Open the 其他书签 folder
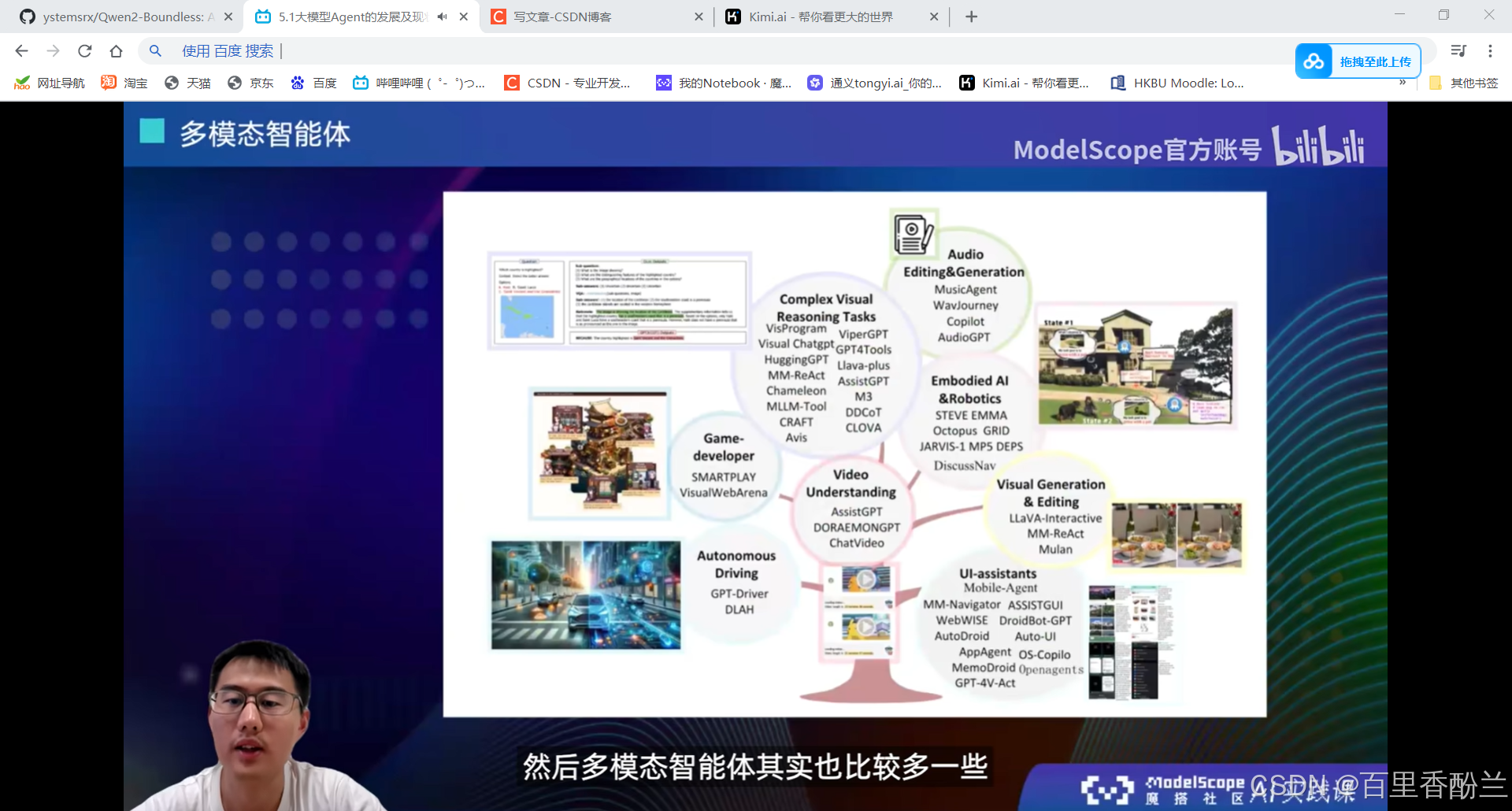 pyautogui.click(x=1464, y=83)
